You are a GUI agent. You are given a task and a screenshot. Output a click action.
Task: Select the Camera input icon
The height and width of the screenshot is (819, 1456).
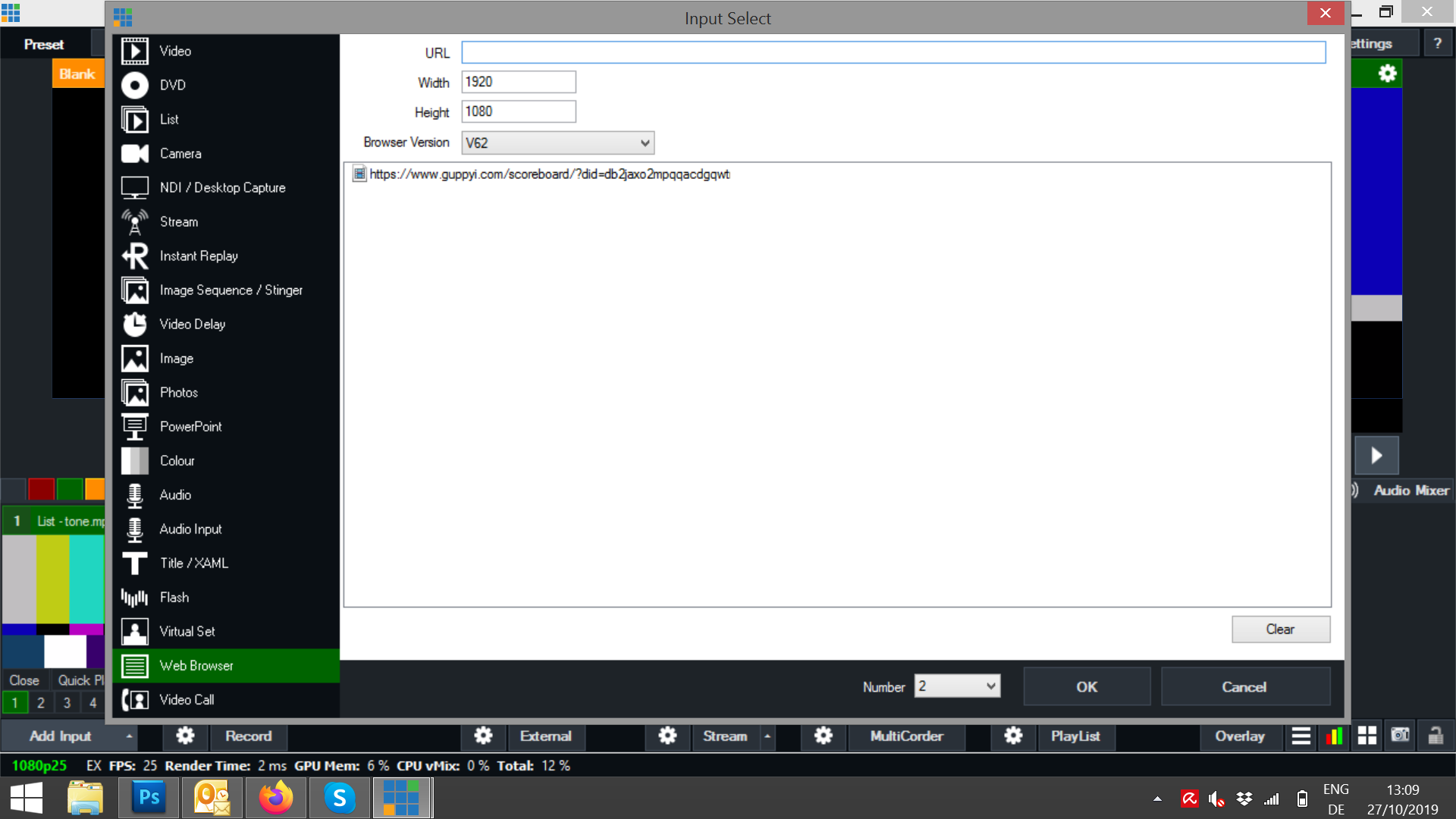click(x=134, y=153)
